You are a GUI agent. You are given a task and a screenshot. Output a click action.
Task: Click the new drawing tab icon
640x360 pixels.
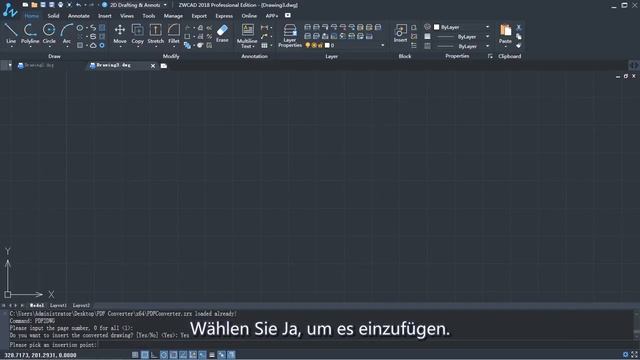point(164,66)
